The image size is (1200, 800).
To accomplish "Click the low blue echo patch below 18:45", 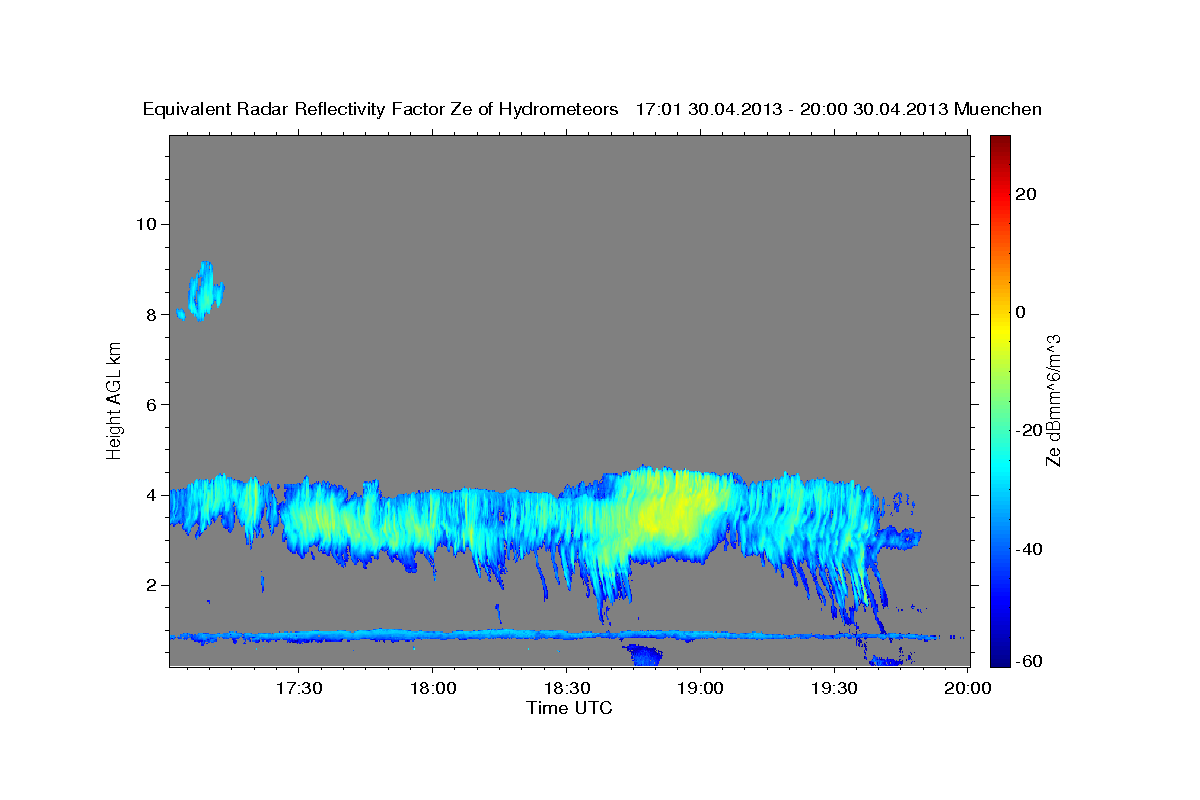I will [643, 655].
